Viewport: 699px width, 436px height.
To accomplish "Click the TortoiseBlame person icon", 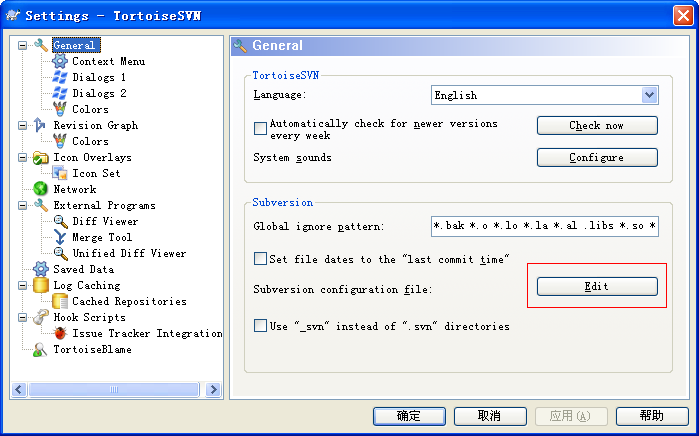I will [40, 350].
